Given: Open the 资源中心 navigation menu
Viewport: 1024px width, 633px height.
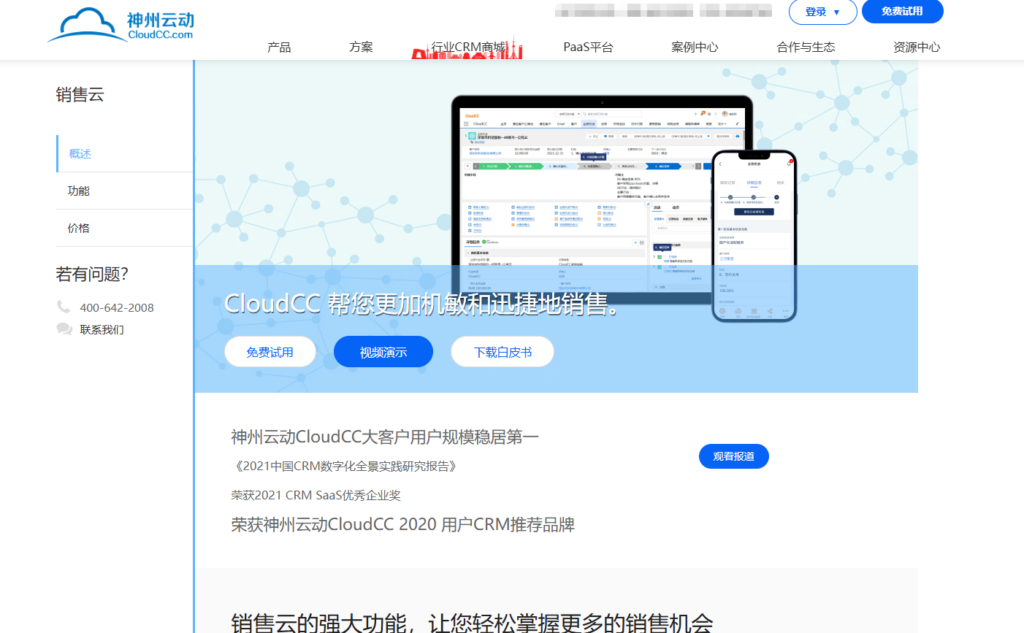Looking at the screenshot, I should (916, 47).
